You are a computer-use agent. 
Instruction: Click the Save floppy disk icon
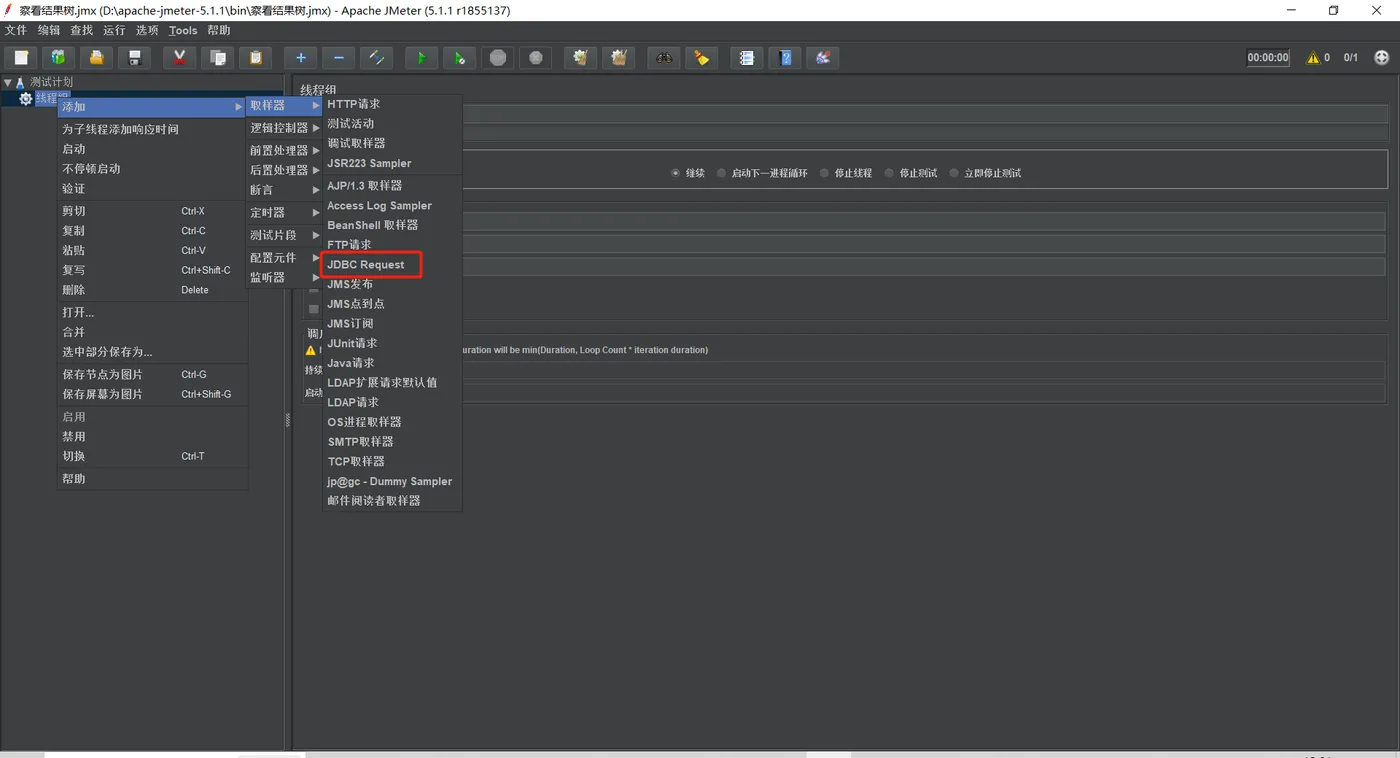tap(134, 58)
